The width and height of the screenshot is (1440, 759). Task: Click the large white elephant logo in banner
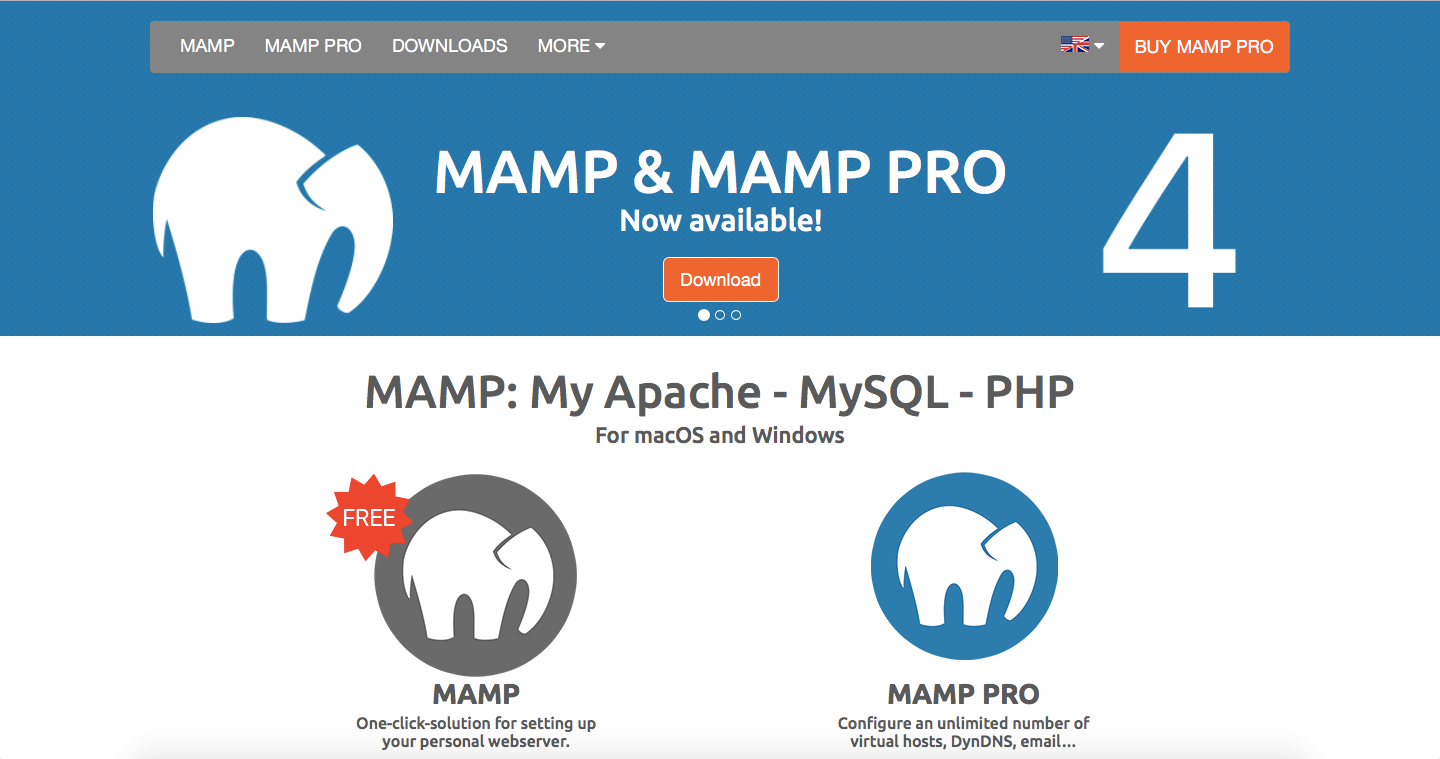pos(273,220)
